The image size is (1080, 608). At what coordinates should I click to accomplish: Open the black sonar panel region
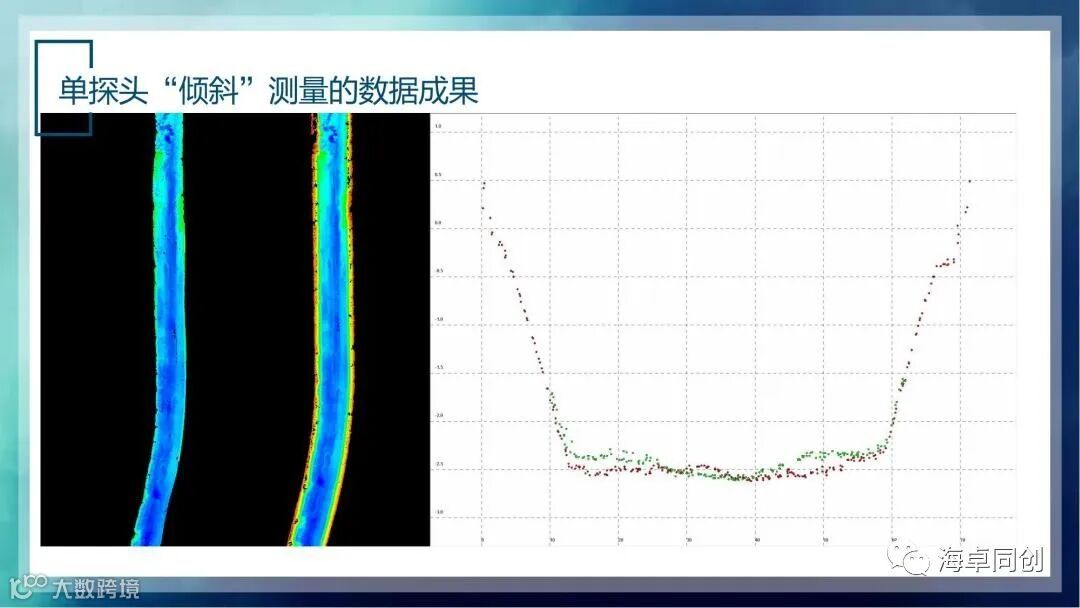point(235,330)
